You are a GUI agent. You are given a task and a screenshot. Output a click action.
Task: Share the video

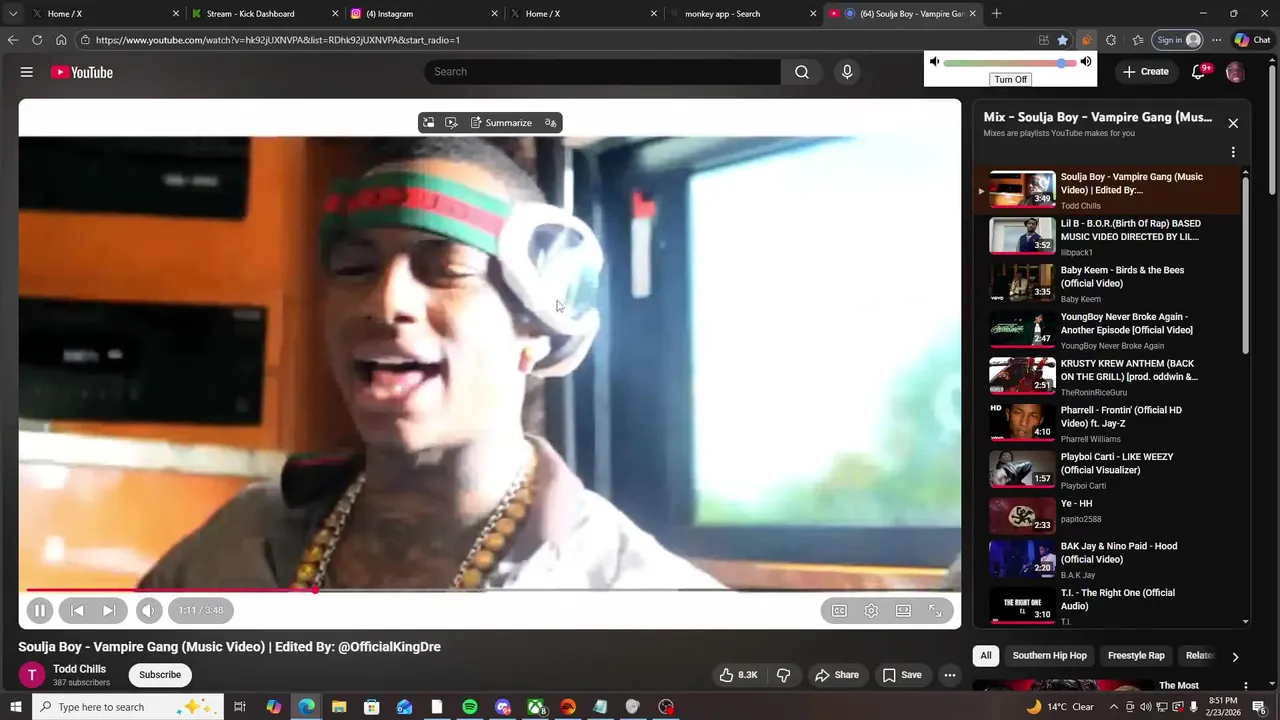click(x=837, y=675)
